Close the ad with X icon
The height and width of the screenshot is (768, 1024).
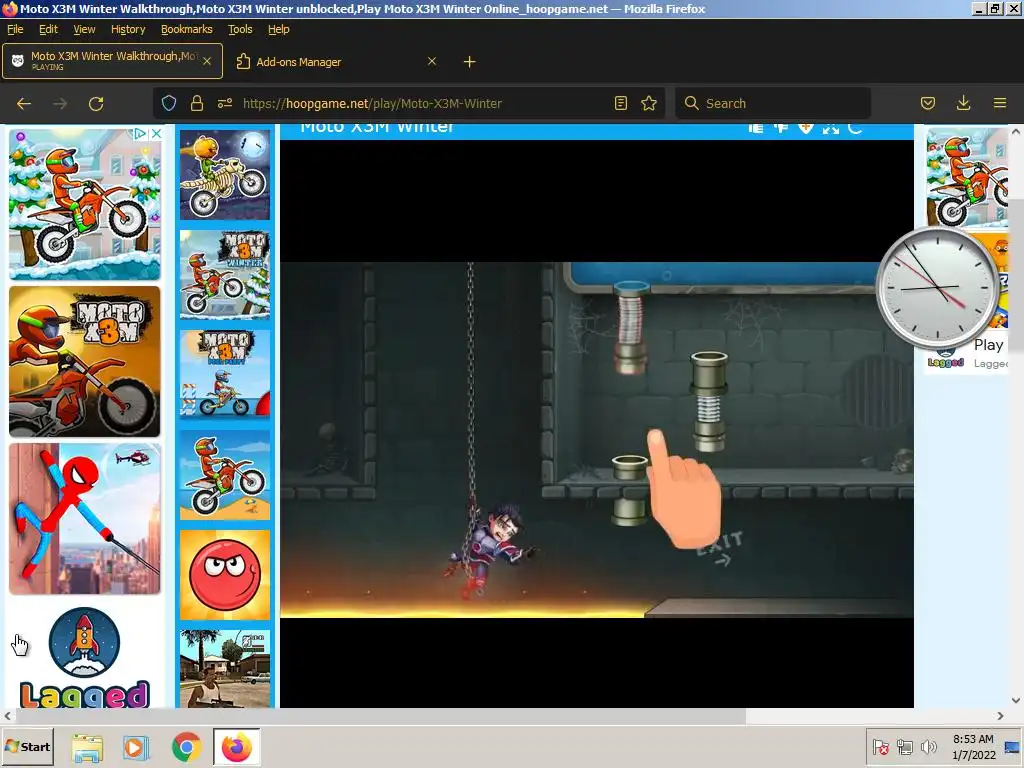click(x=156, y=134)
